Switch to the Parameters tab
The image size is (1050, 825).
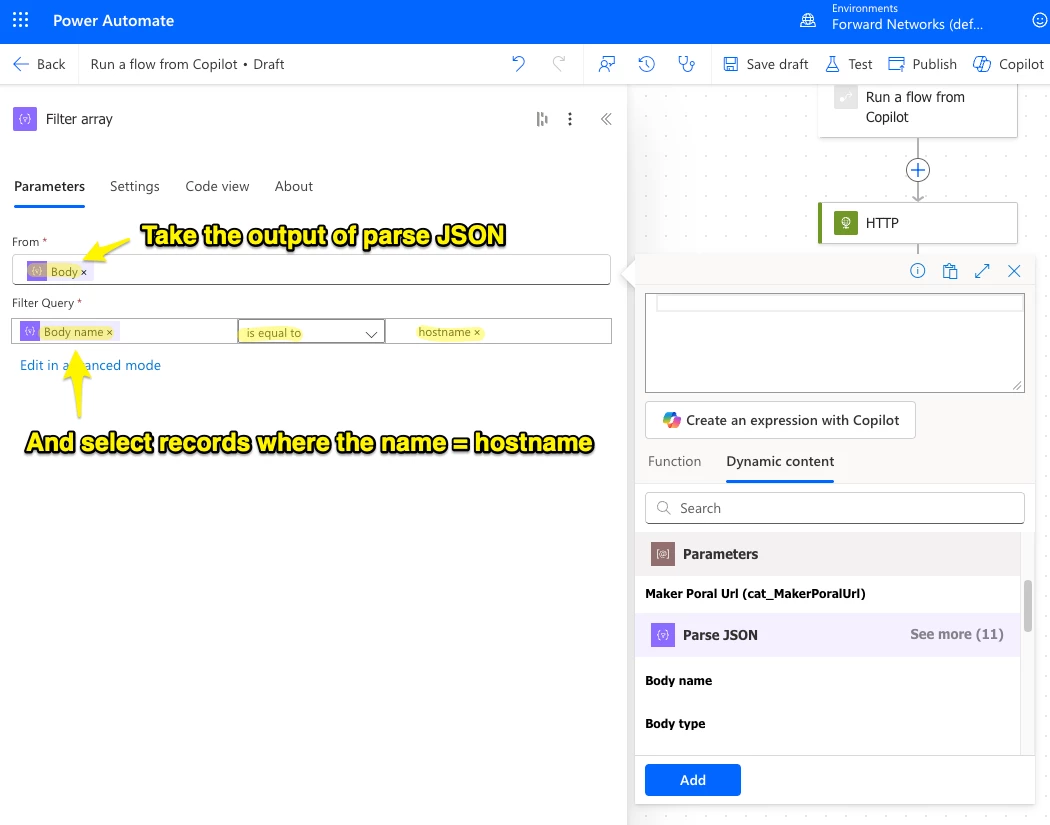tap(50, 186)
